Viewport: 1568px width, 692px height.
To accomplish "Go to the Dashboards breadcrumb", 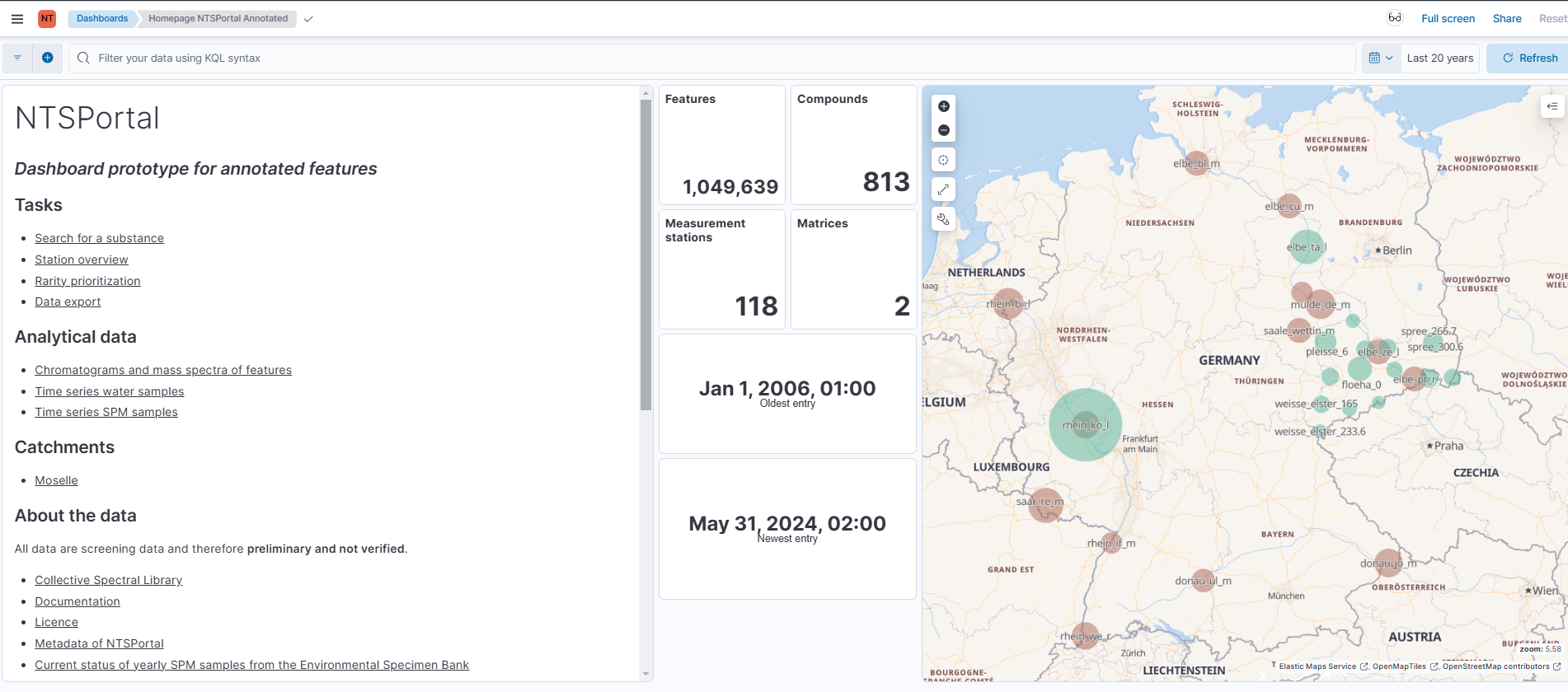I will click(102, 18).
